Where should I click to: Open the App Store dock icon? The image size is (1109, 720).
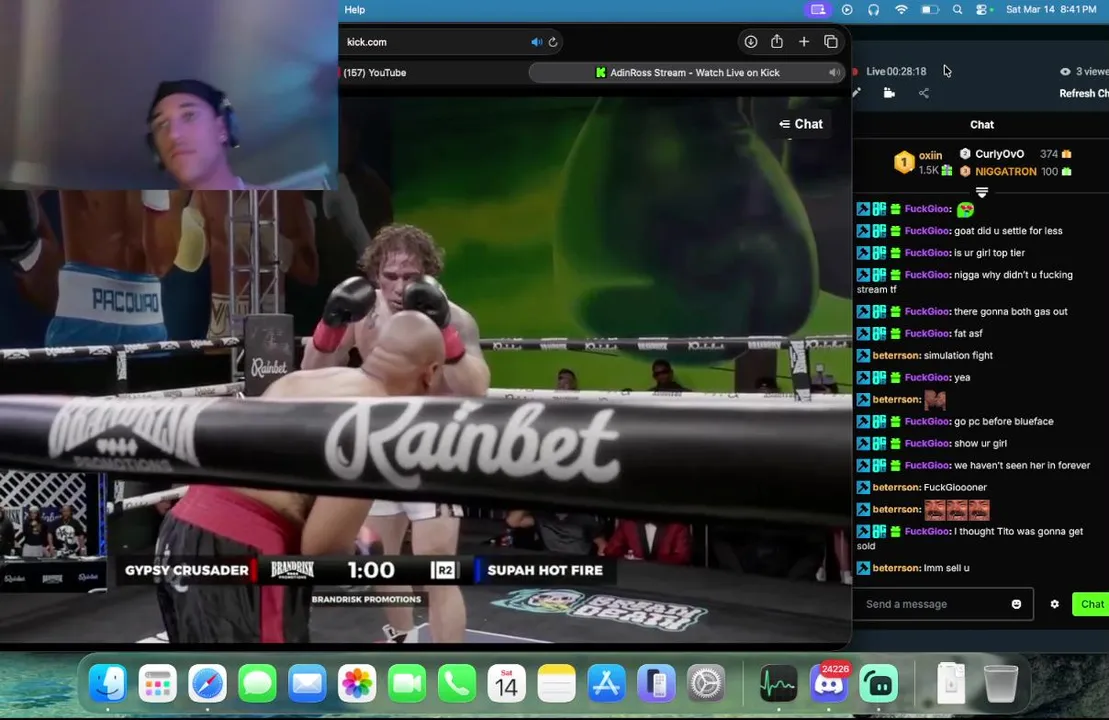pyautogui.click(x=606, y=684)
